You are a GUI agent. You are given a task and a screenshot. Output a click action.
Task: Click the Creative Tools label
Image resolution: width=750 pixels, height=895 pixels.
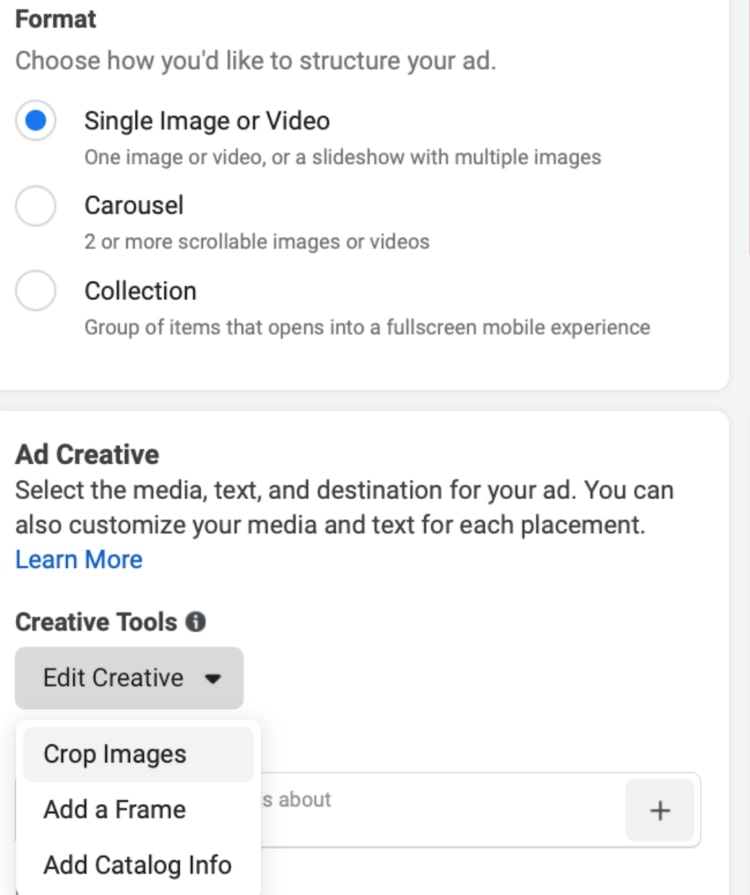96,622
